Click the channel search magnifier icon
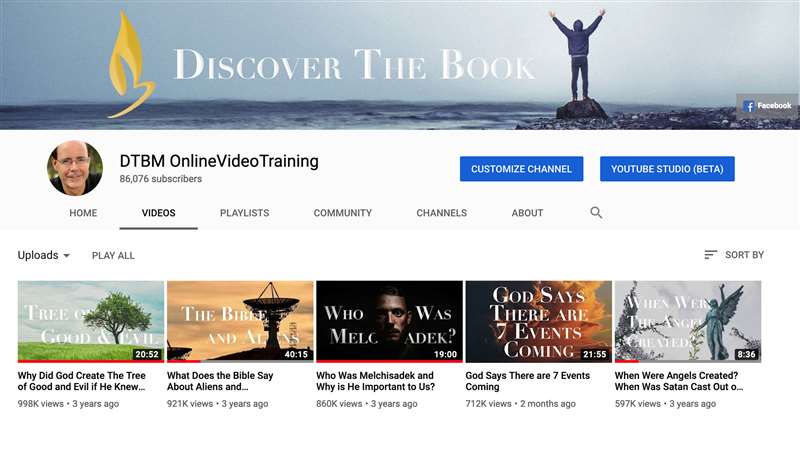Viewport: 800px width, 450px height. (x=596, y=213)
